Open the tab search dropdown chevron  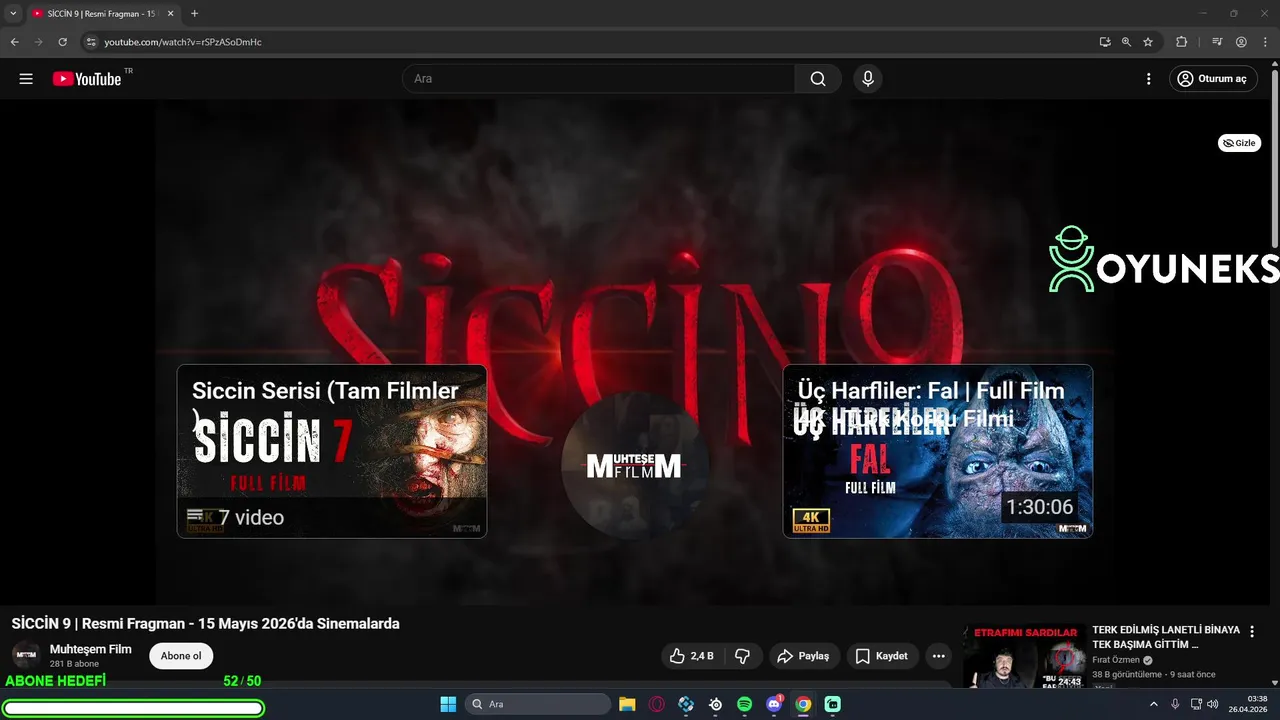click(13, 13)
